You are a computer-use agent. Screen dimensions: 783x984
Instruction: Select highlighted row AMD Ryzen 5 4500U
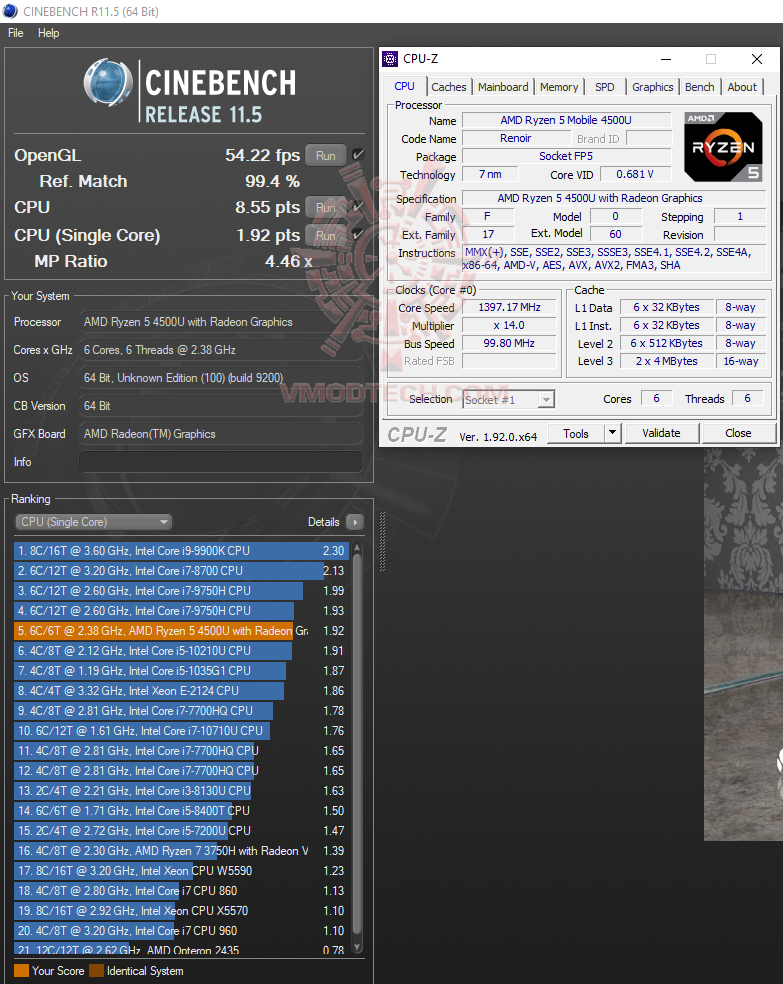pyautogui.click(x=181, y=631)
